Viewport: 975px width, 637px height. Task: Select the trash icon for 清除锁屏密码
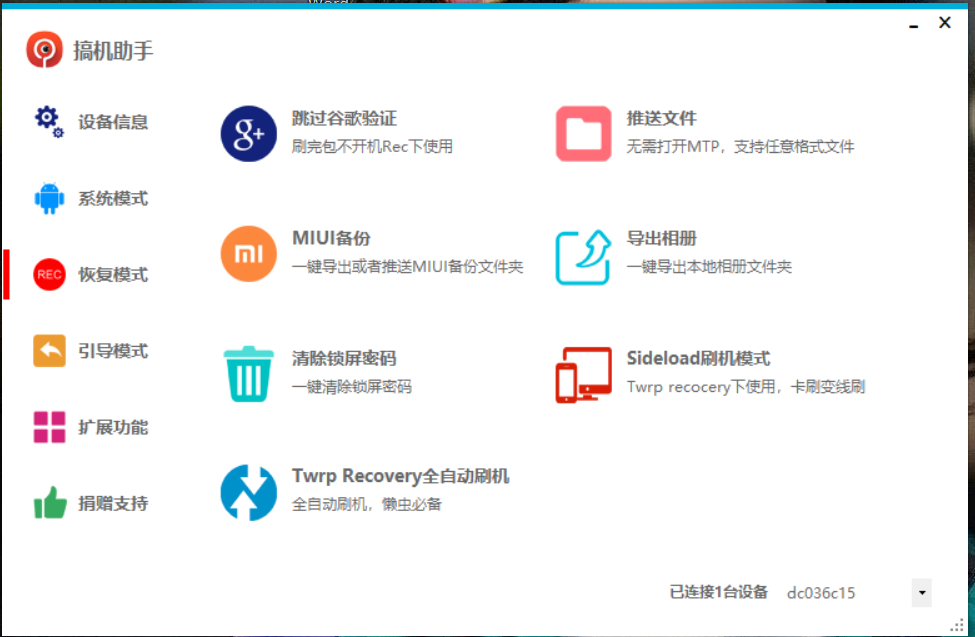click(x=247, y=373)
